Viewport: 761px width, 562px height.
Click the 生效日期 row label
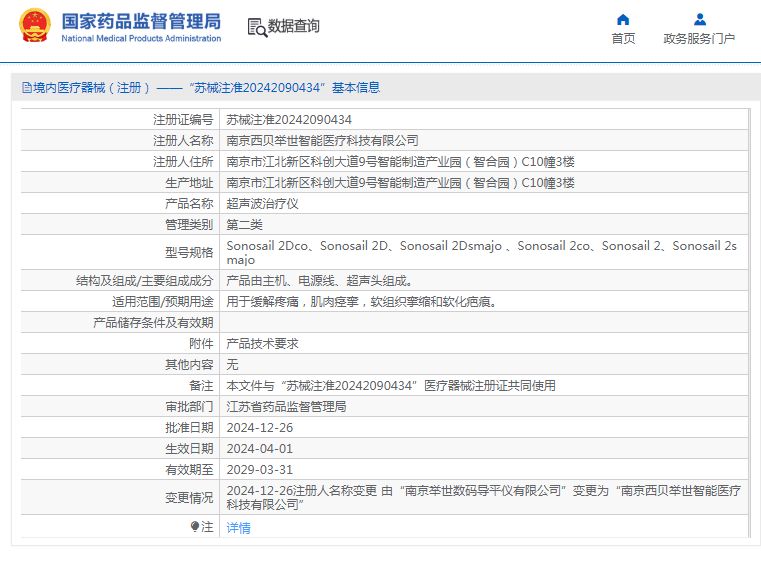coord(189,449)
